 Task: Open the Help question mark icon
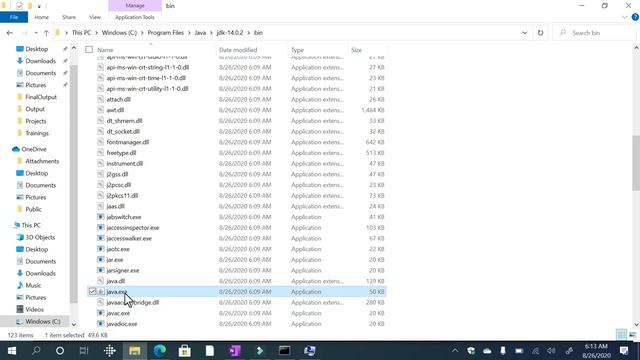pyautogui.click(x=635, y=17)
